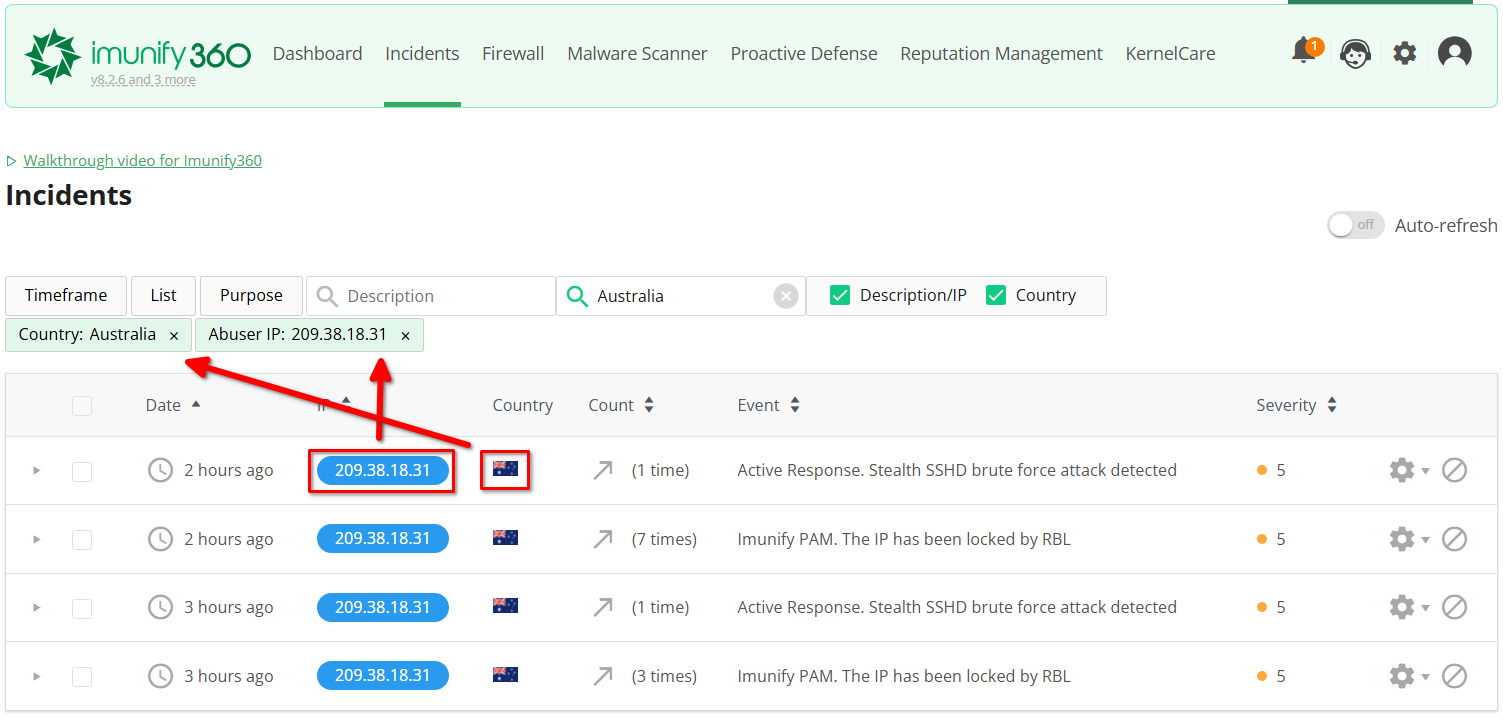
Task: Open the notifications bell icon
Action: tap(1305, 50)
